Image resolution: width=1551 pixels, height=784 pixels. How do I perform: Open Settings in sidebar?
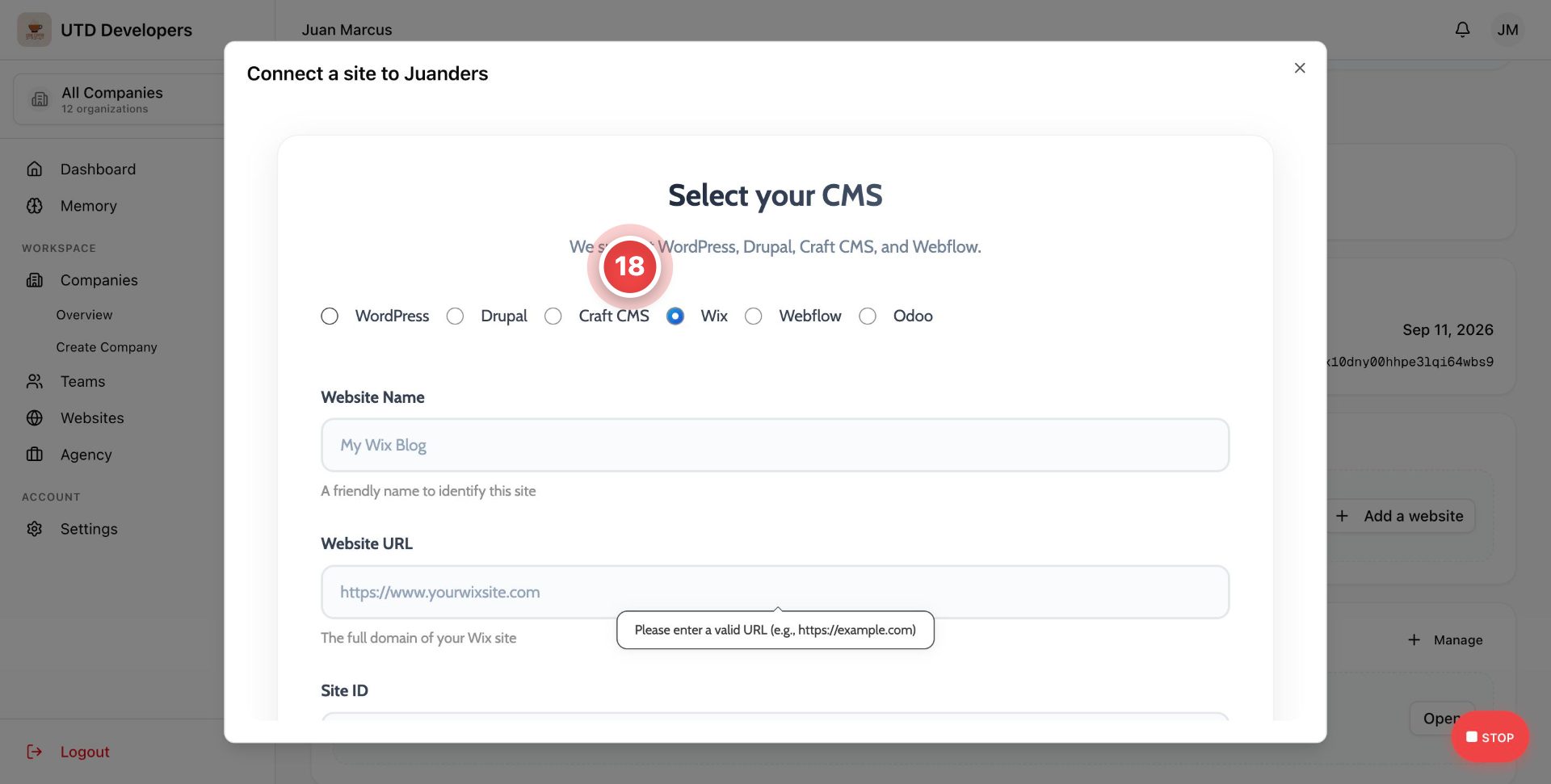[x=89, y=529]
